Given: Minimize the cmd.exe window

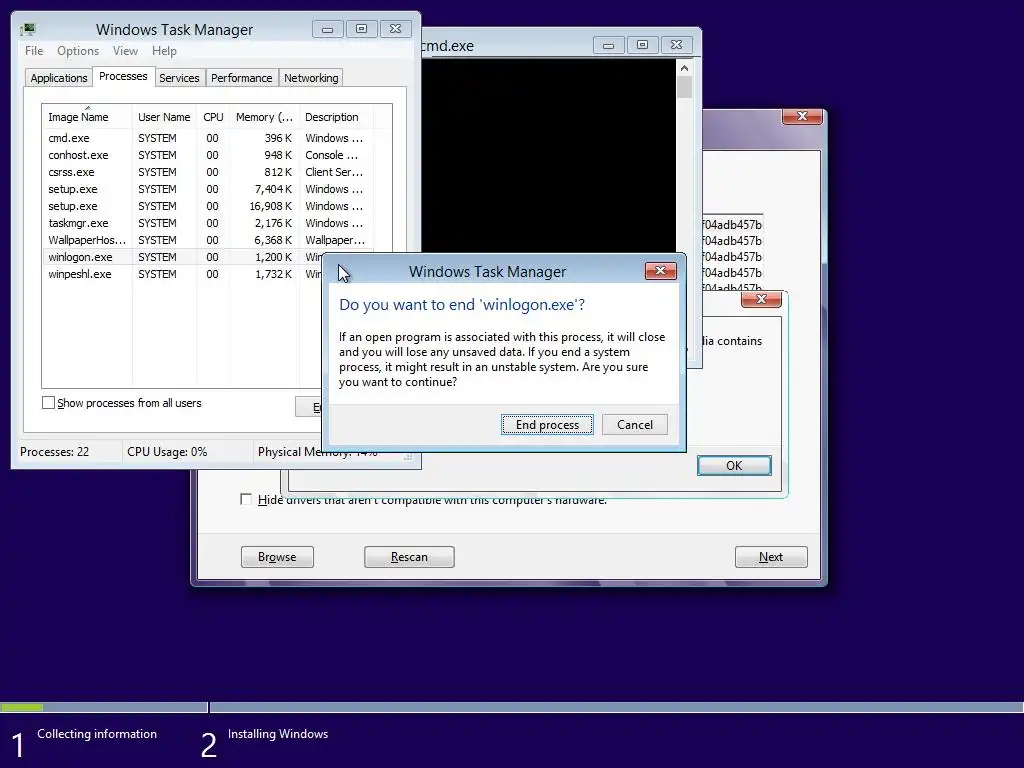Looking at the screenshot, I should pyautogui.click(x=609, y=45).
